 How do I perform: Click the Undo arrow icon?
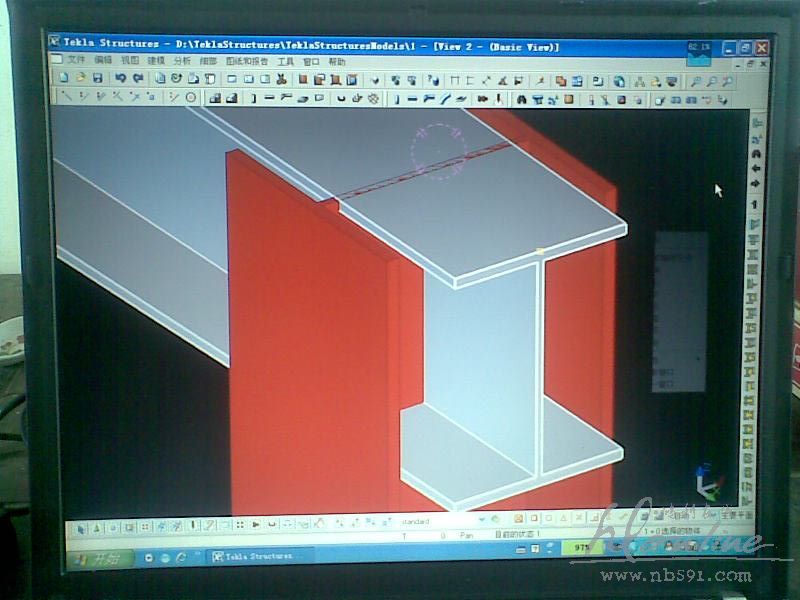coord(120,78)
